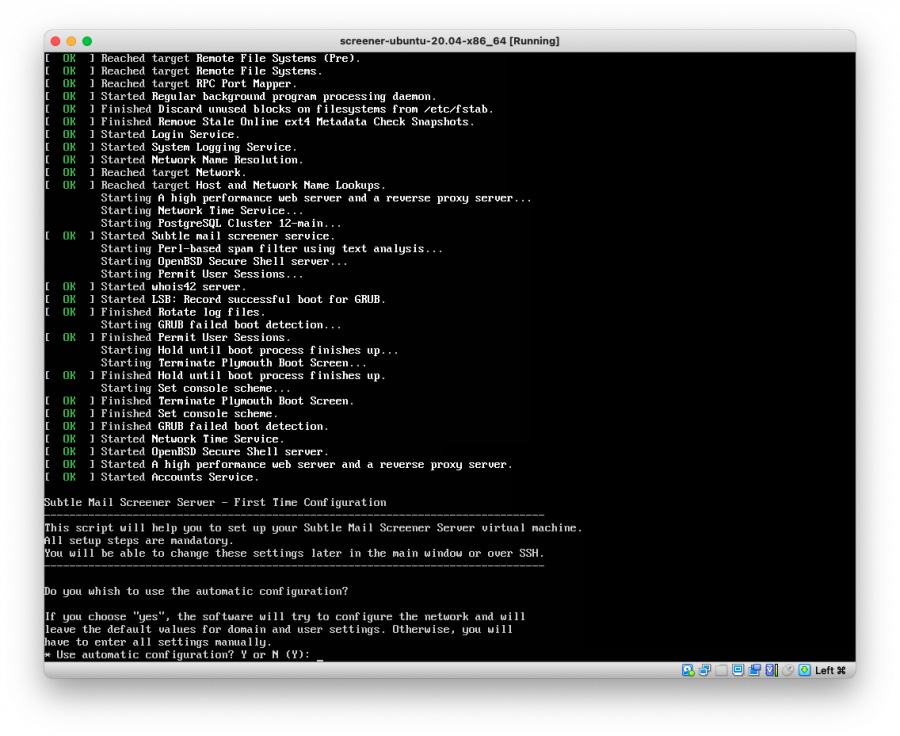Click the overlapping-screens recording status icon
Screen dimensions: 900x736
click(x=754, y=670)
